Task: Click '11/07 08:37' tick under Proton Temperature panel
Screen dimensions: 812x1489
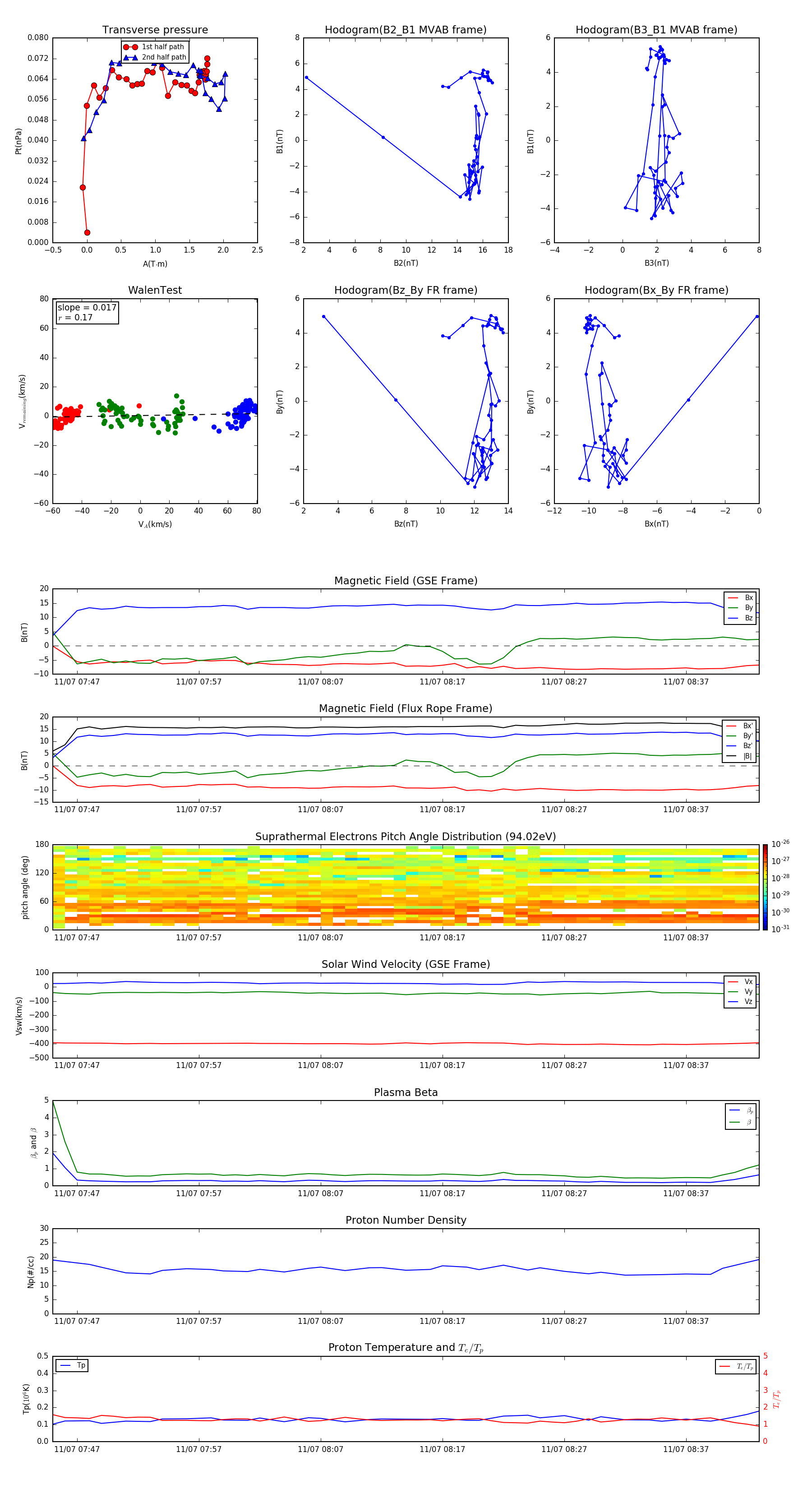Action: 685,1449
